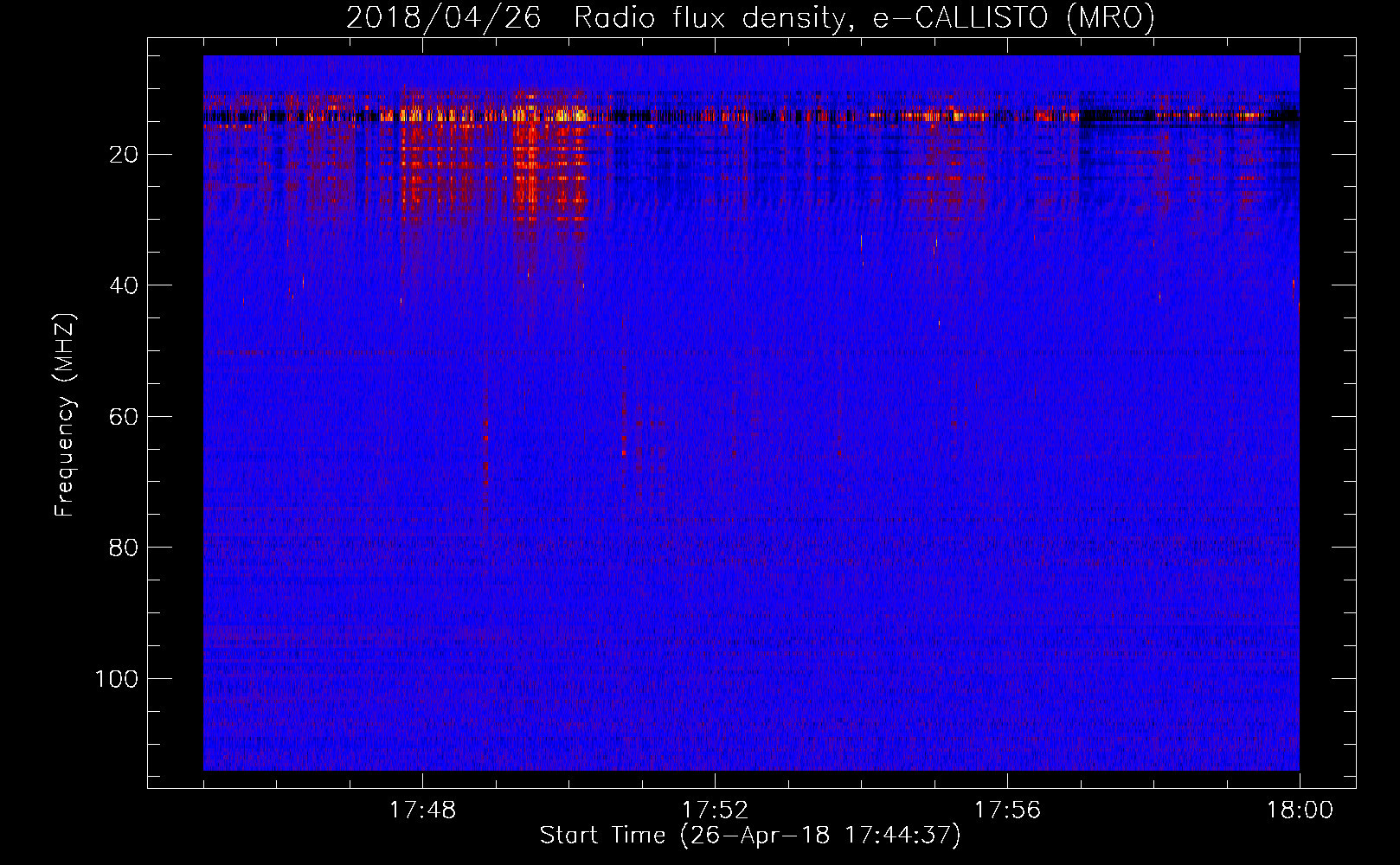This screenshot has height=865, width=1400.
Task: Click the 'Start Time (26-Apr-18 17:44:37)' label
Action: [750, 836]
